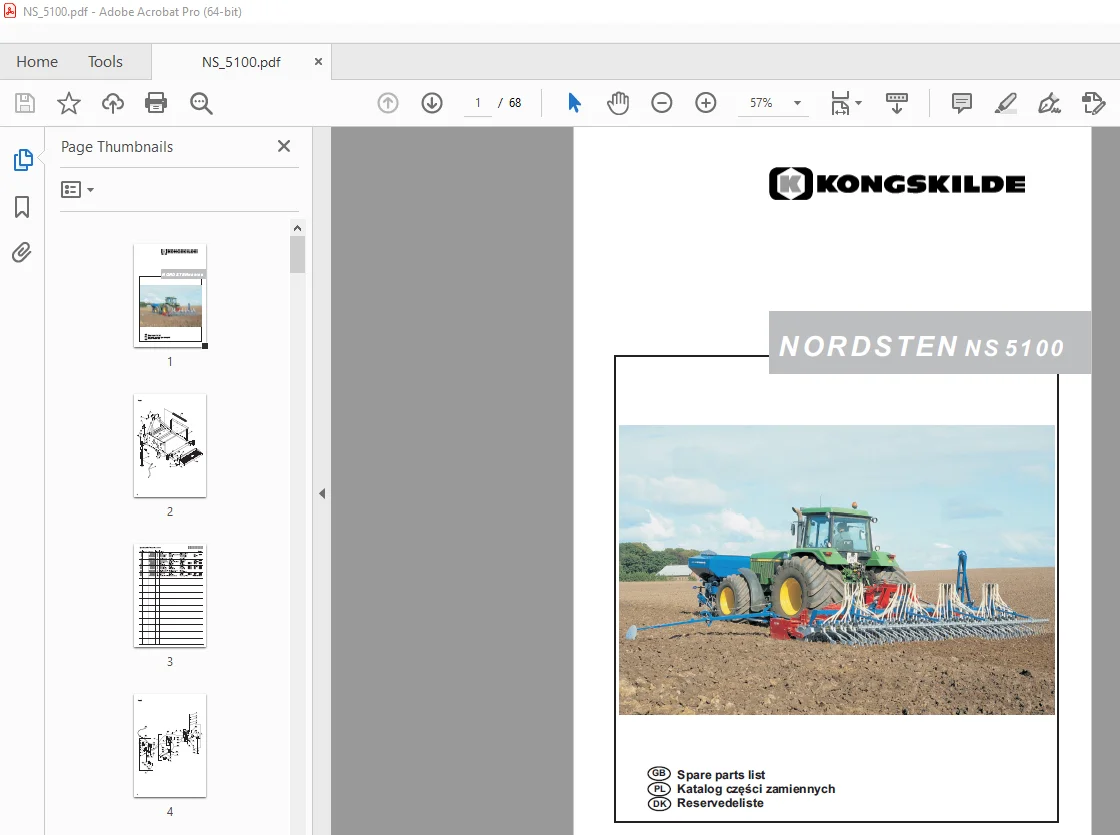Image resolution: width=1120 pixels, height=835 pixels.
Task: Upload file to cloud icon
Action: (112, 104)
